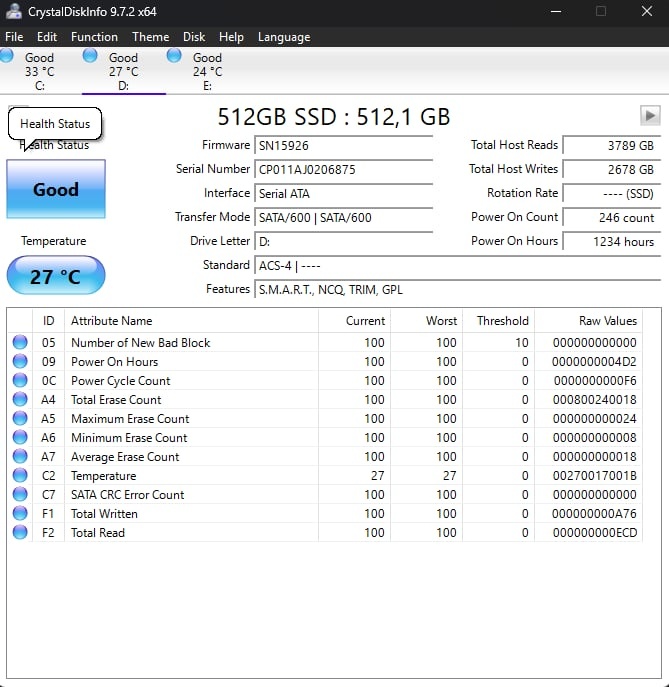
Task: Open the Theme menu
Action: (150, 37)
